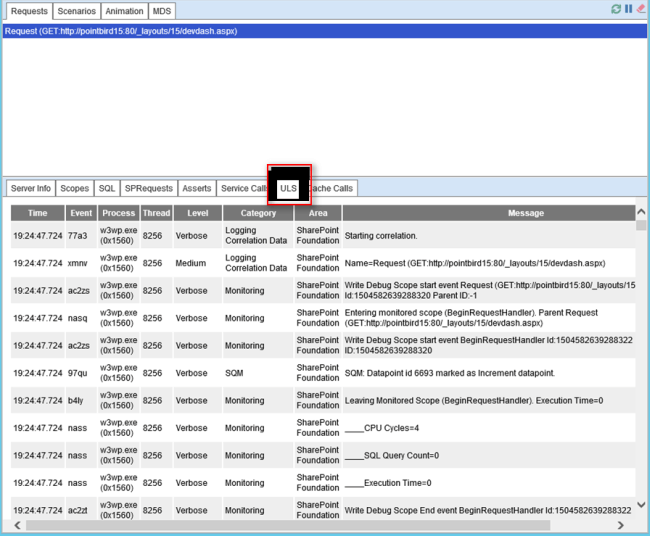The image size is (650, 536).
Task: Open the SPRequests tab
Action: (x=149, y=188)
